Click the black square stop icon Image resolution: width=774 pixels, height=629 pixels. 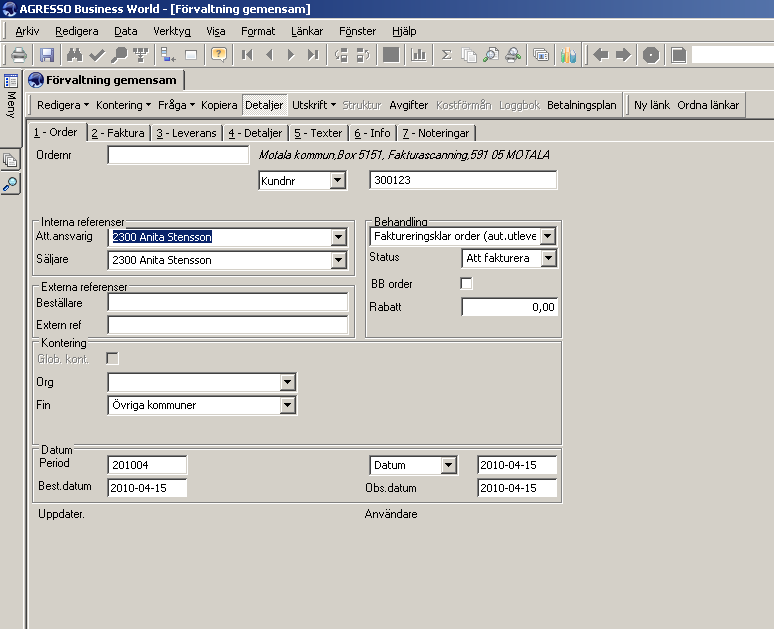point(391,54)
